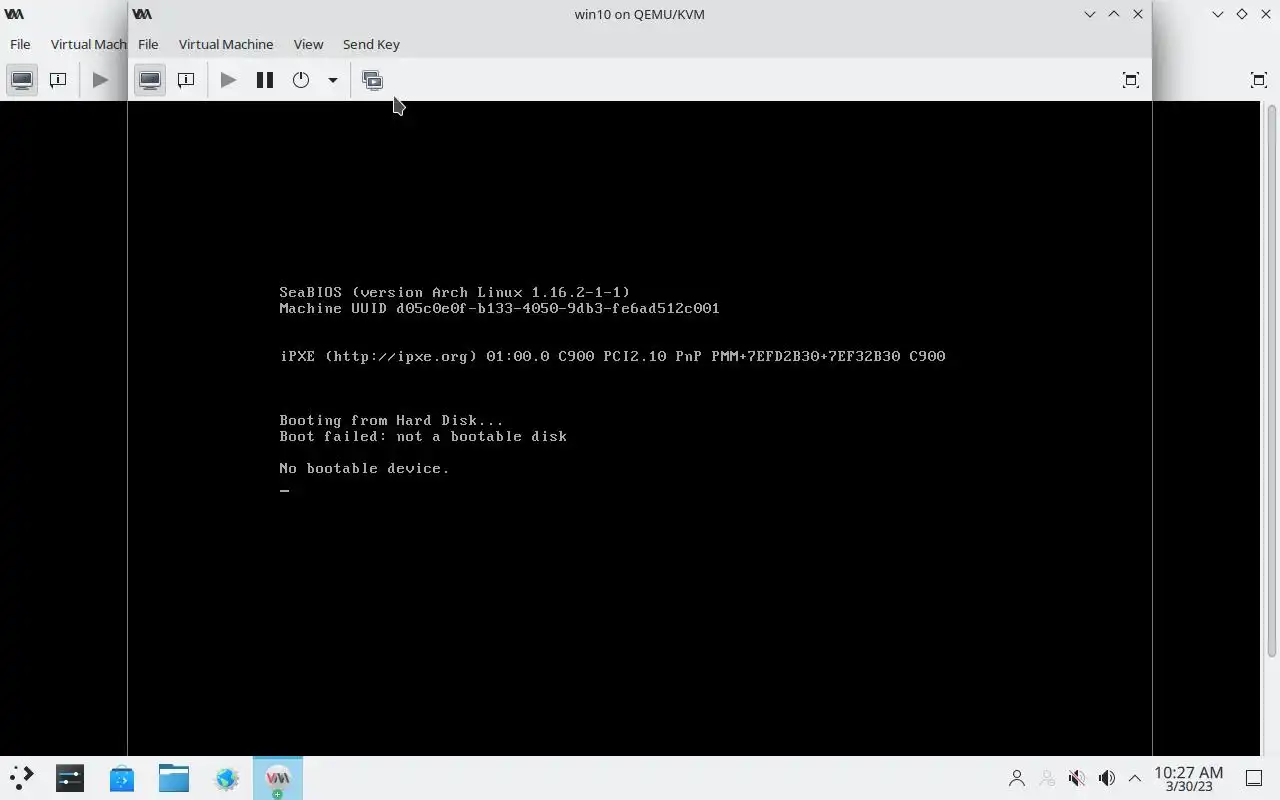Minimize the win10 window
The height and width of the screenshot is (800, 1280).
pos(1090,14)
